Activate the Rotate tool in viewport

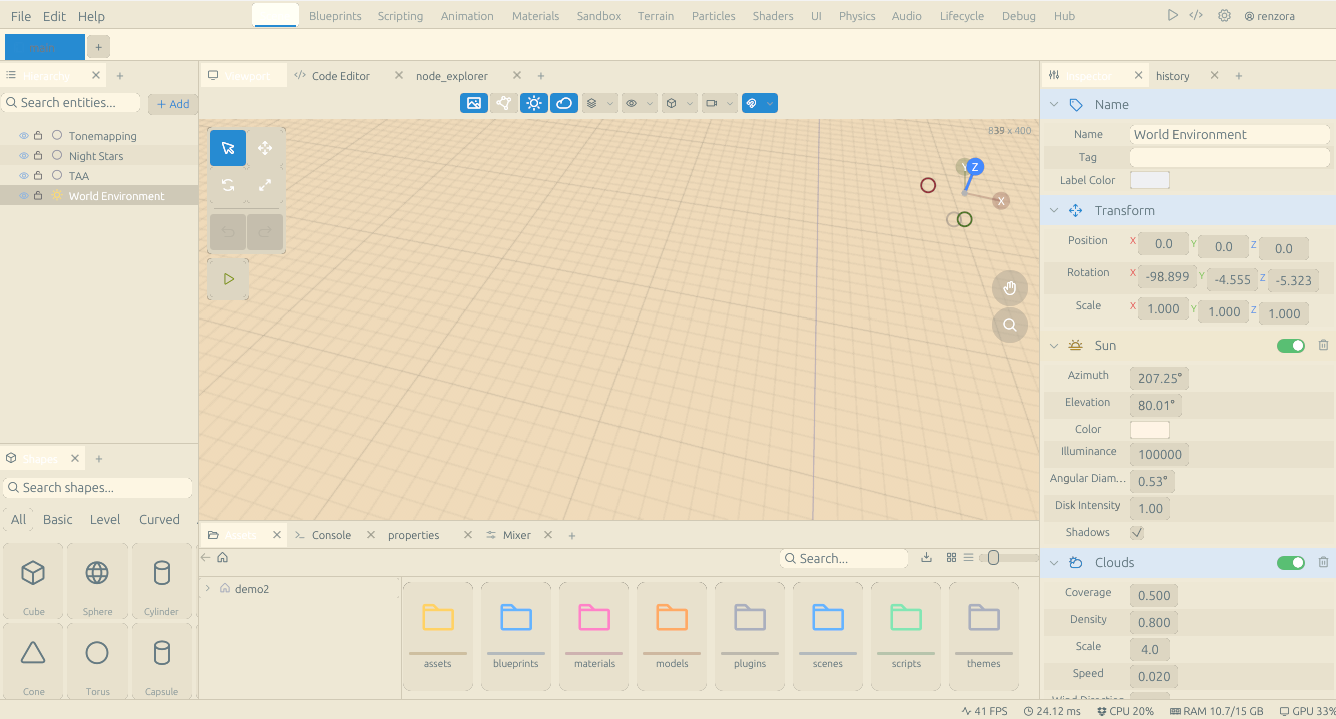[228, 185]
